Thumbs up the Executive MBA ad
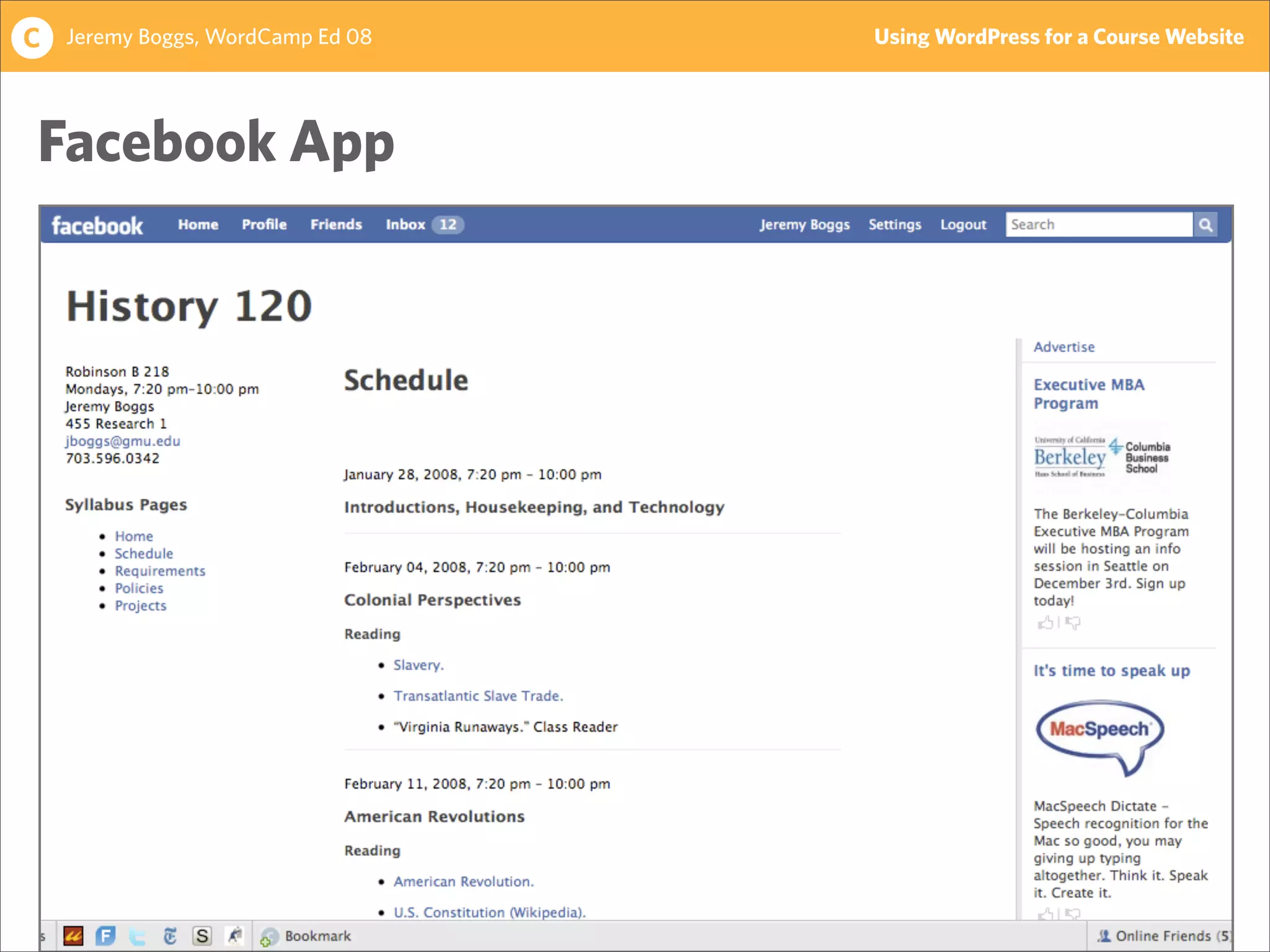This screenshot has height=952, width=1270. pos(1046,622)
